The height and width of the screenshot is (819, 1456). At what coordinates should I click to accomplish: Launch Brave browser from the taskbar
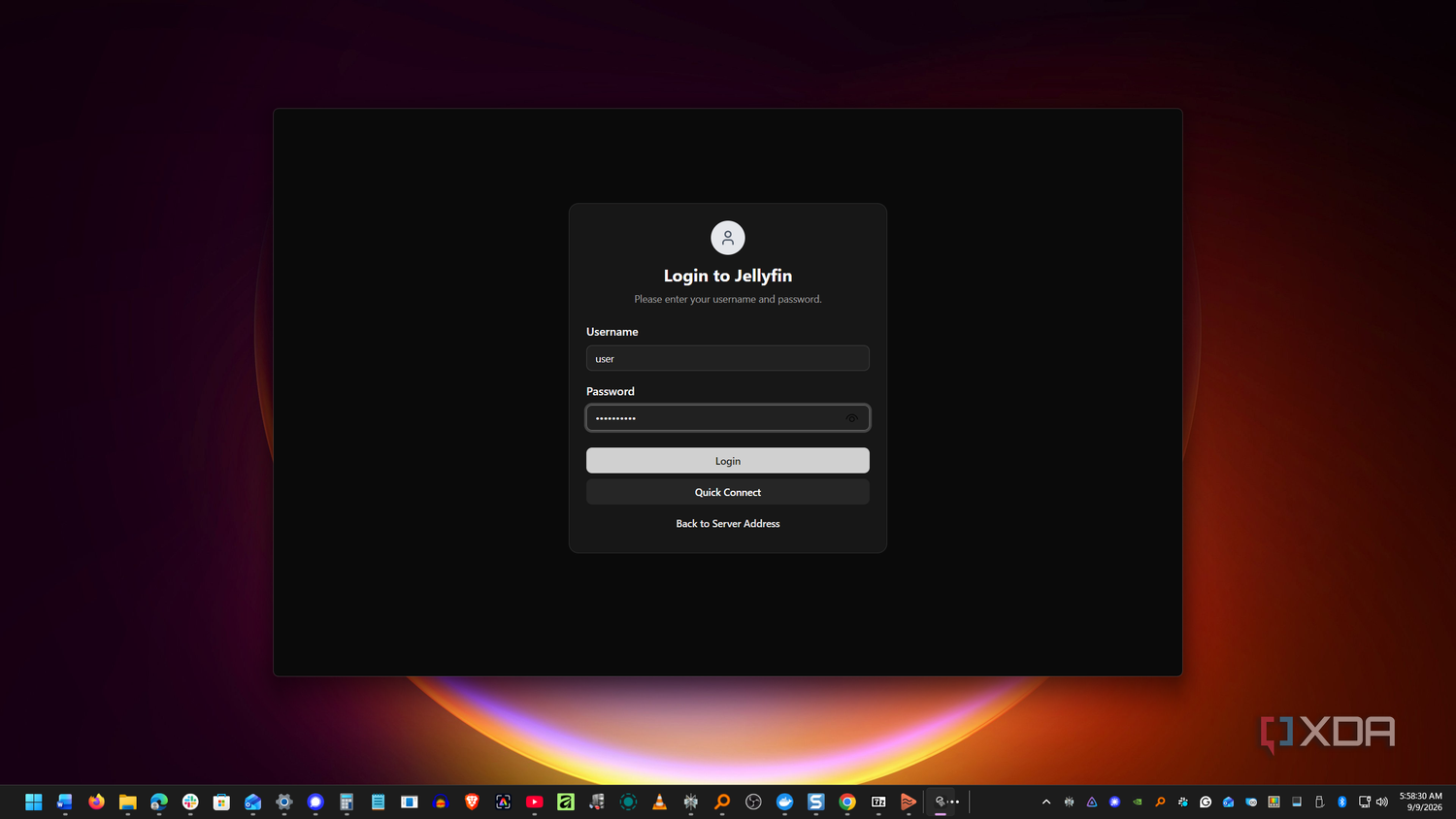tap(472, 802)
